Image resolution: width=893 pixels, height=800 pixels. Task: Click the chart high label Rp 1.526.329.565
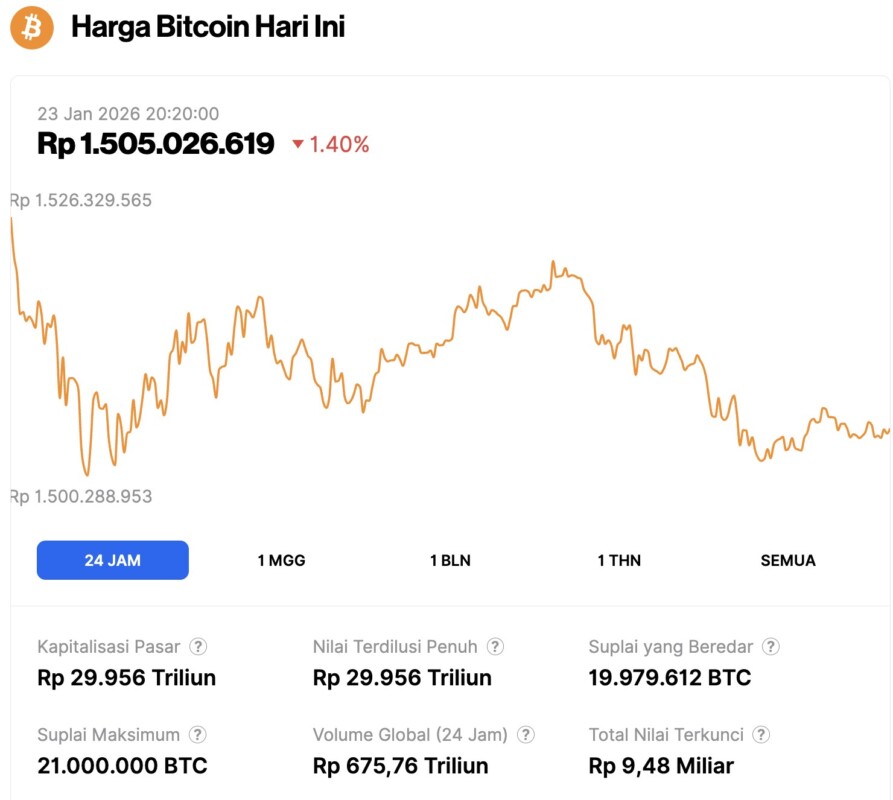tap(82, 200)
